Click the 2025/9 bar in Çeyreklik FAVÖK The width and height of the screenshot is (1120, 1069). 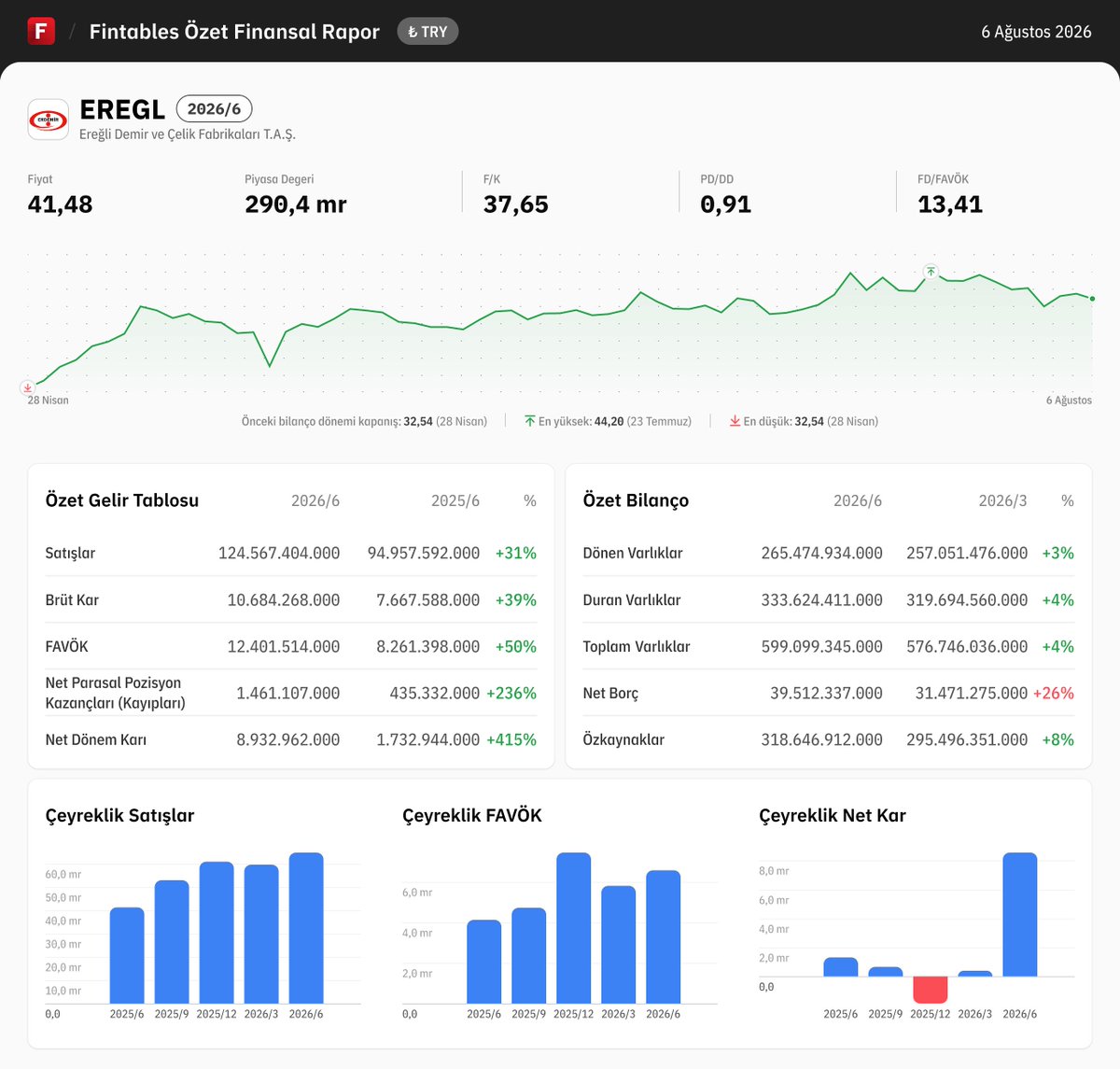click(x=529, y=956)
